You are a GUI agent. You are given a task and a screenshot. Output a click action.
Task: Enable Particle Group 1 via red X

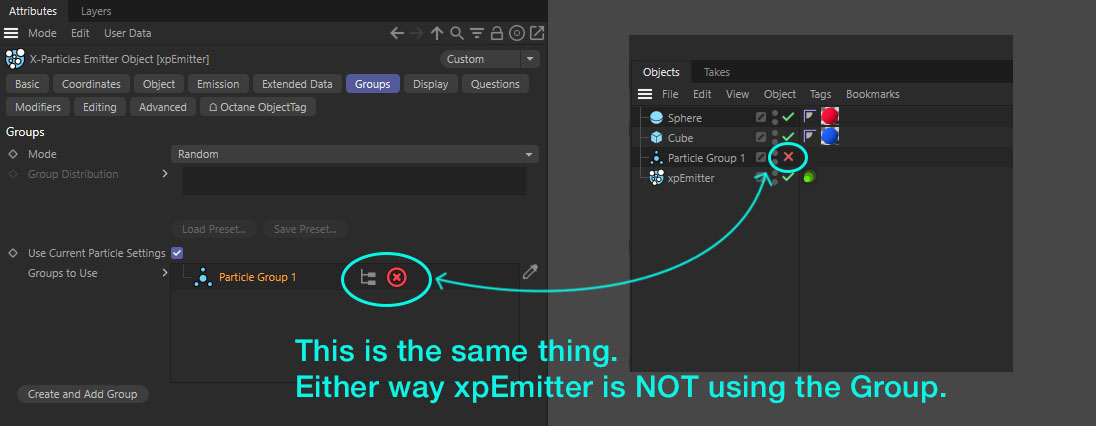788,157
